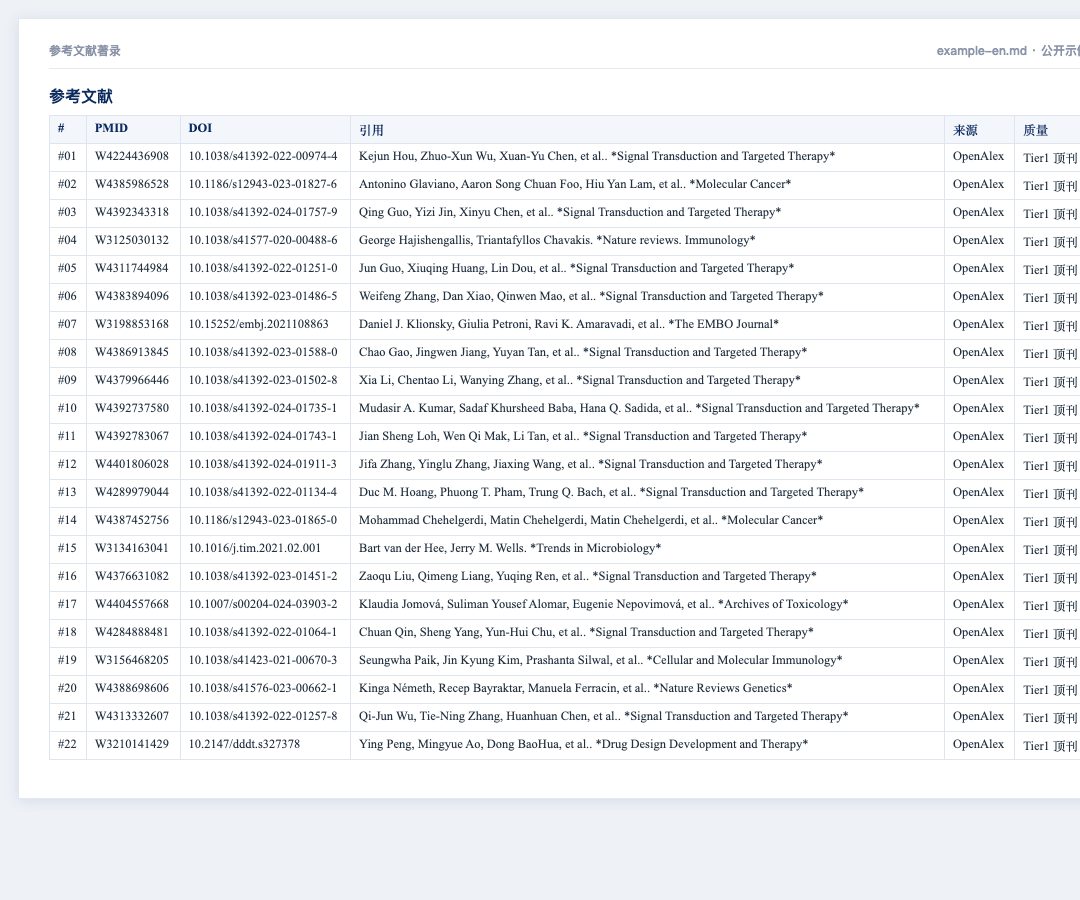This screenshot has width=1080, height=900.
Task: Select the George Hajishengallis citation text
Action: coord(557,240)
